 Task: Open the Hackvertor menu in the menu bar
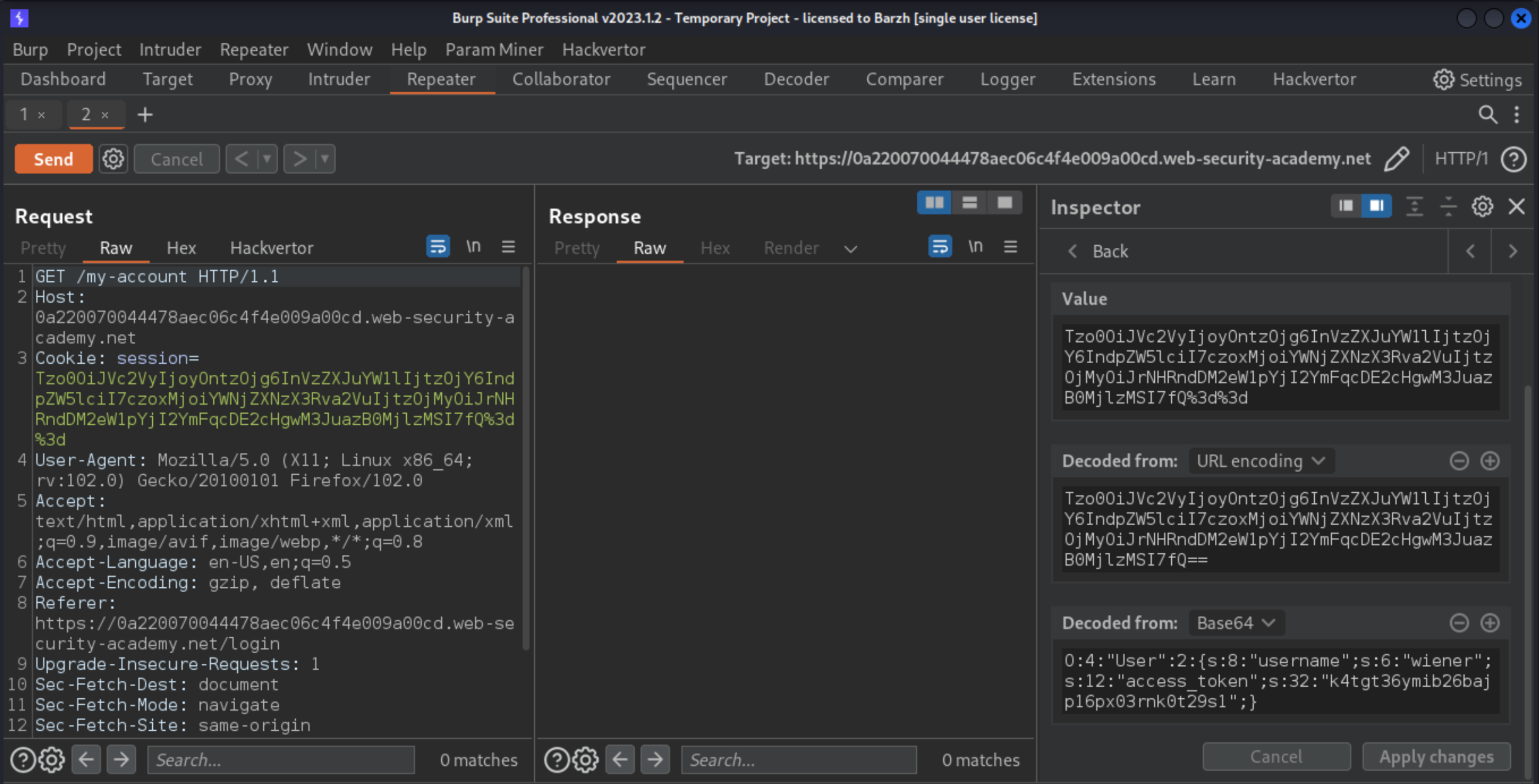tap(604, 49)
